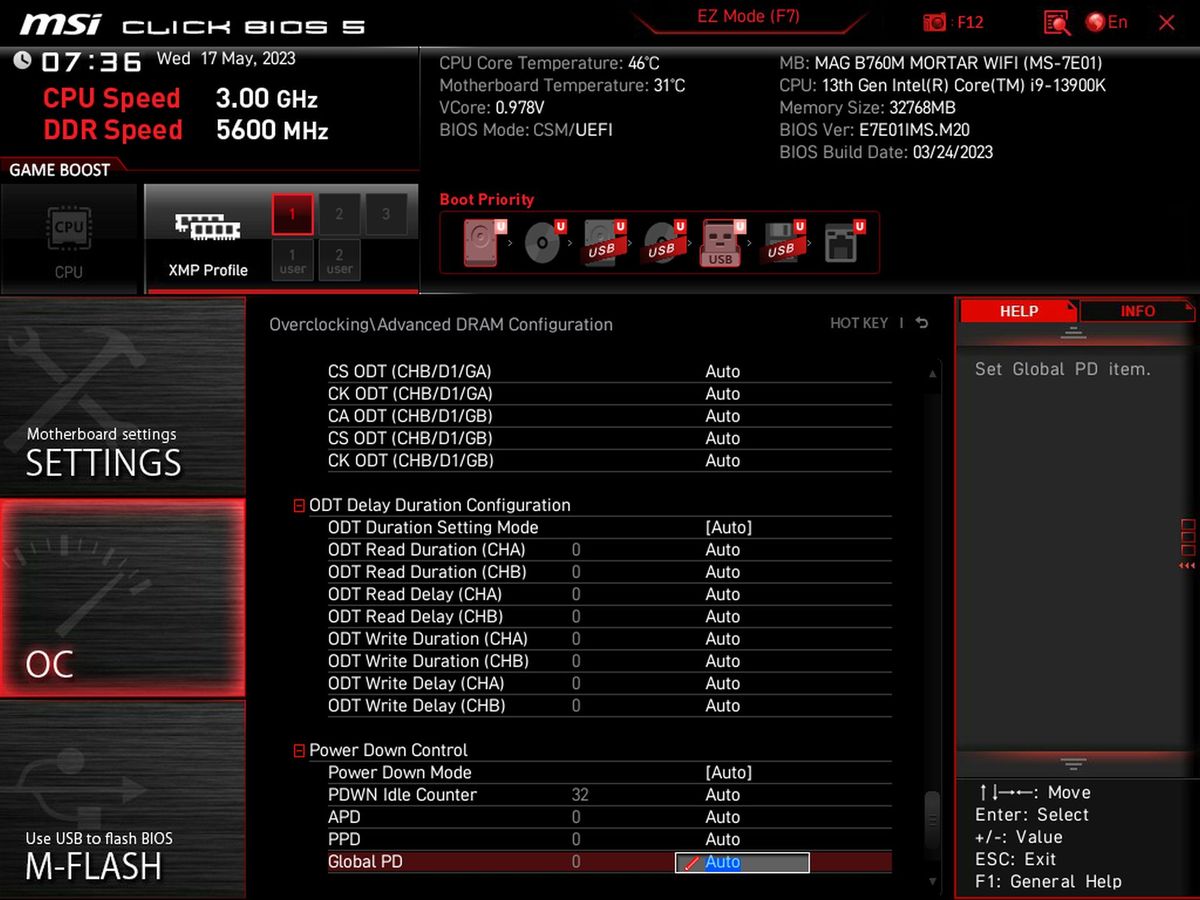Open the OC section
The height and width of the screenshot is (900, 1200).
click(x=122, y=598)
